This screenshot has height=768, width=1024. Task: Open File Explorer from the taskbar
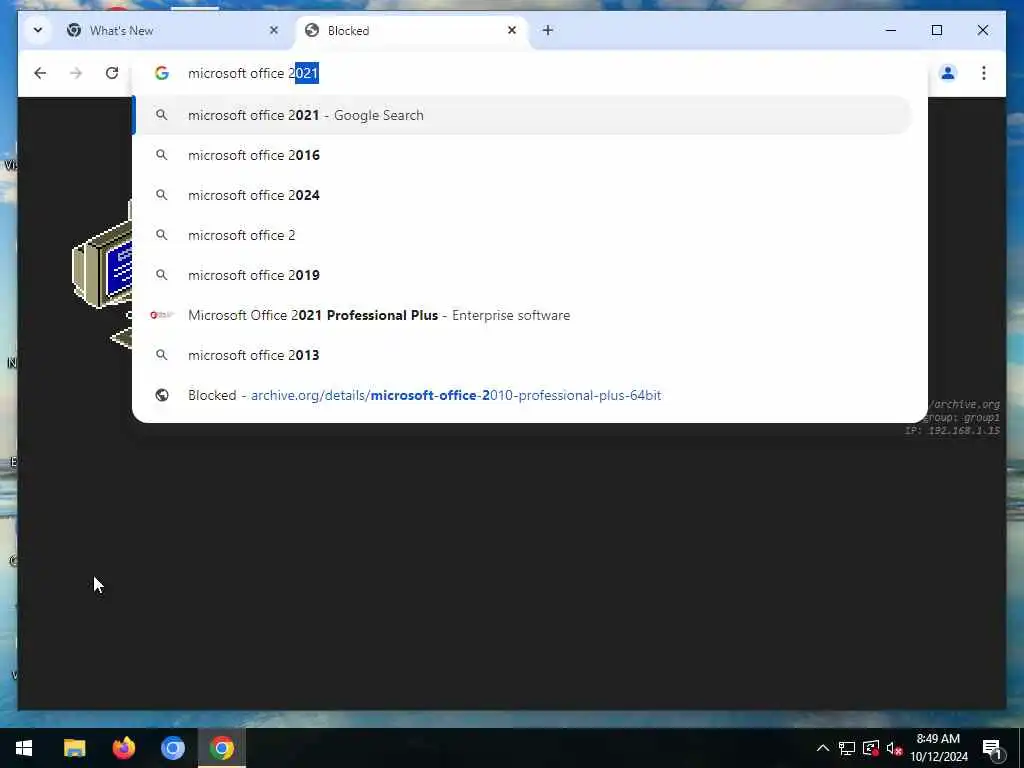74,748
